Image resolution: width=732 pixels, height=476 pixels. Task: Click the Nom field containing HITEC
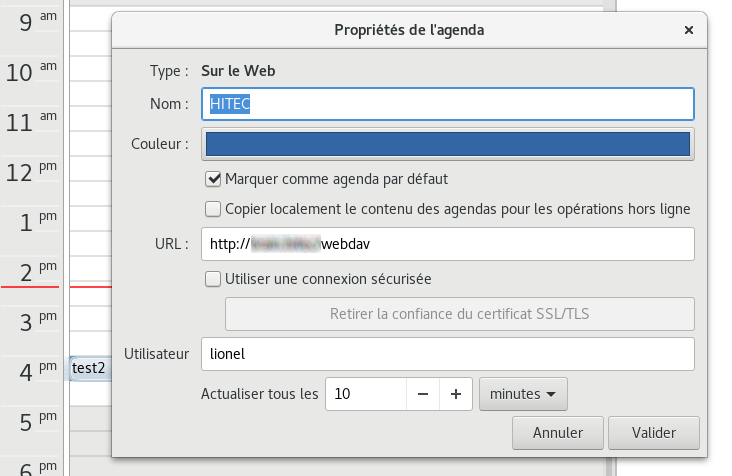pos(447,104)
